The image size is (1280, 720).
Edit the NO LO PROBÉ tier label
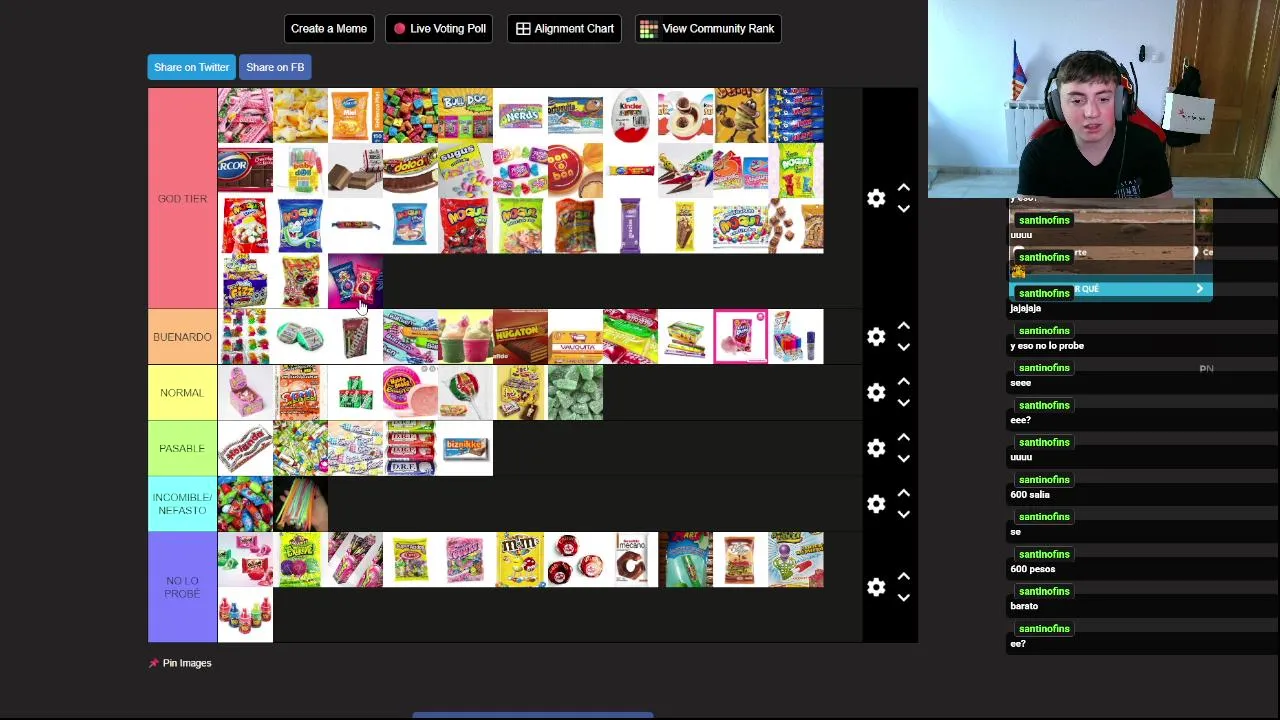coord(182,587)
